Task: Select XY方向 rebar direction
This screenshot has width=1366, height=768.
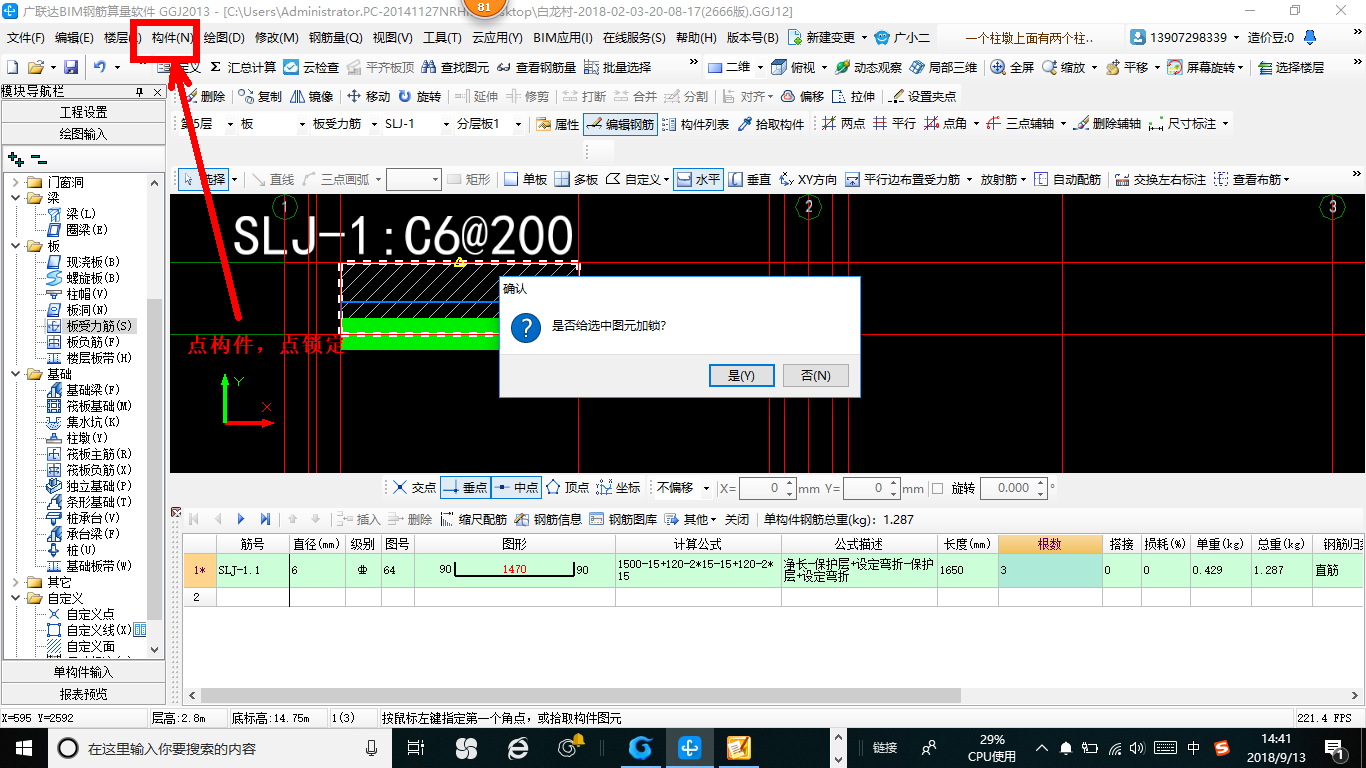Action: click(807, 180)
